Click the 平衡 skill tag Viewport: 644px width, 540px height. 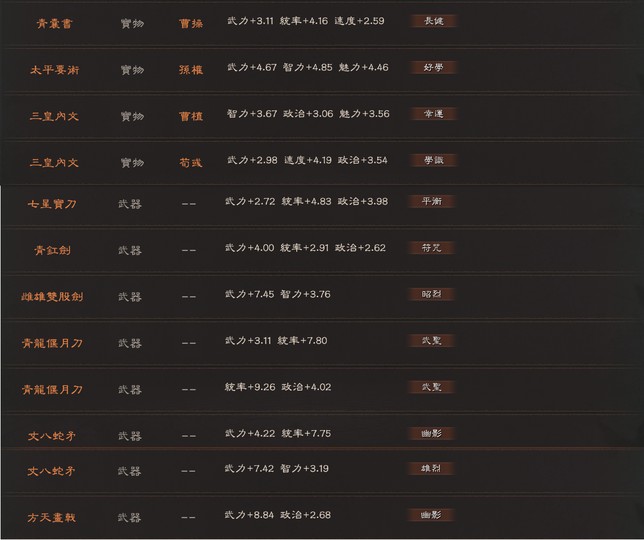431,201
